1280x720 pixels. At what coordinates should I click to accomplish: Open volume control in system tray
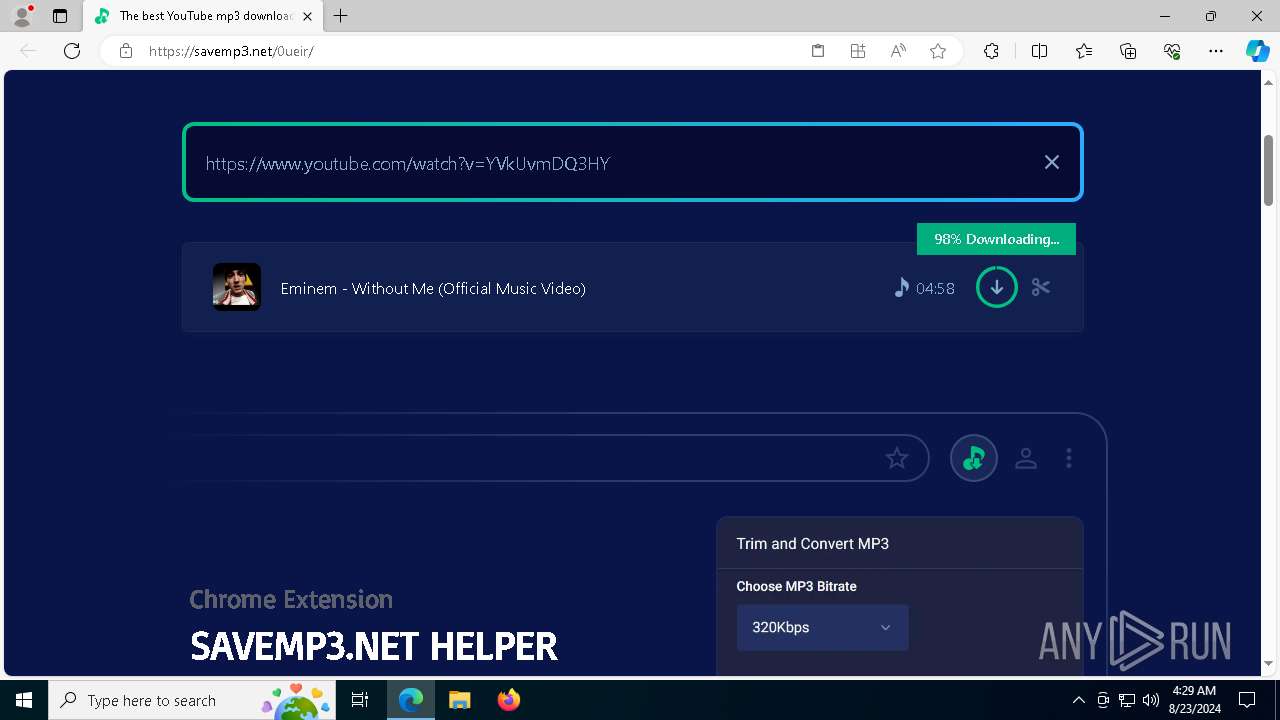(x=1151, y=700)
